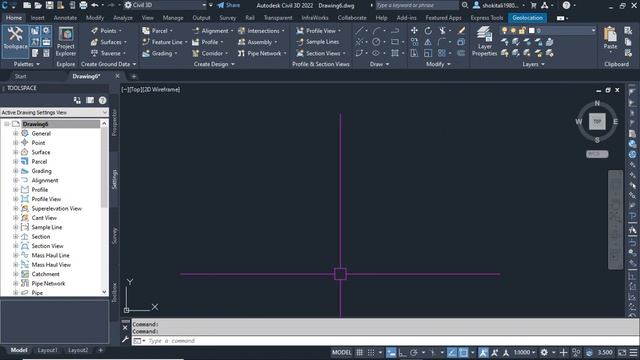Click the Alignment ribbon button

click(x=213, y=31)
